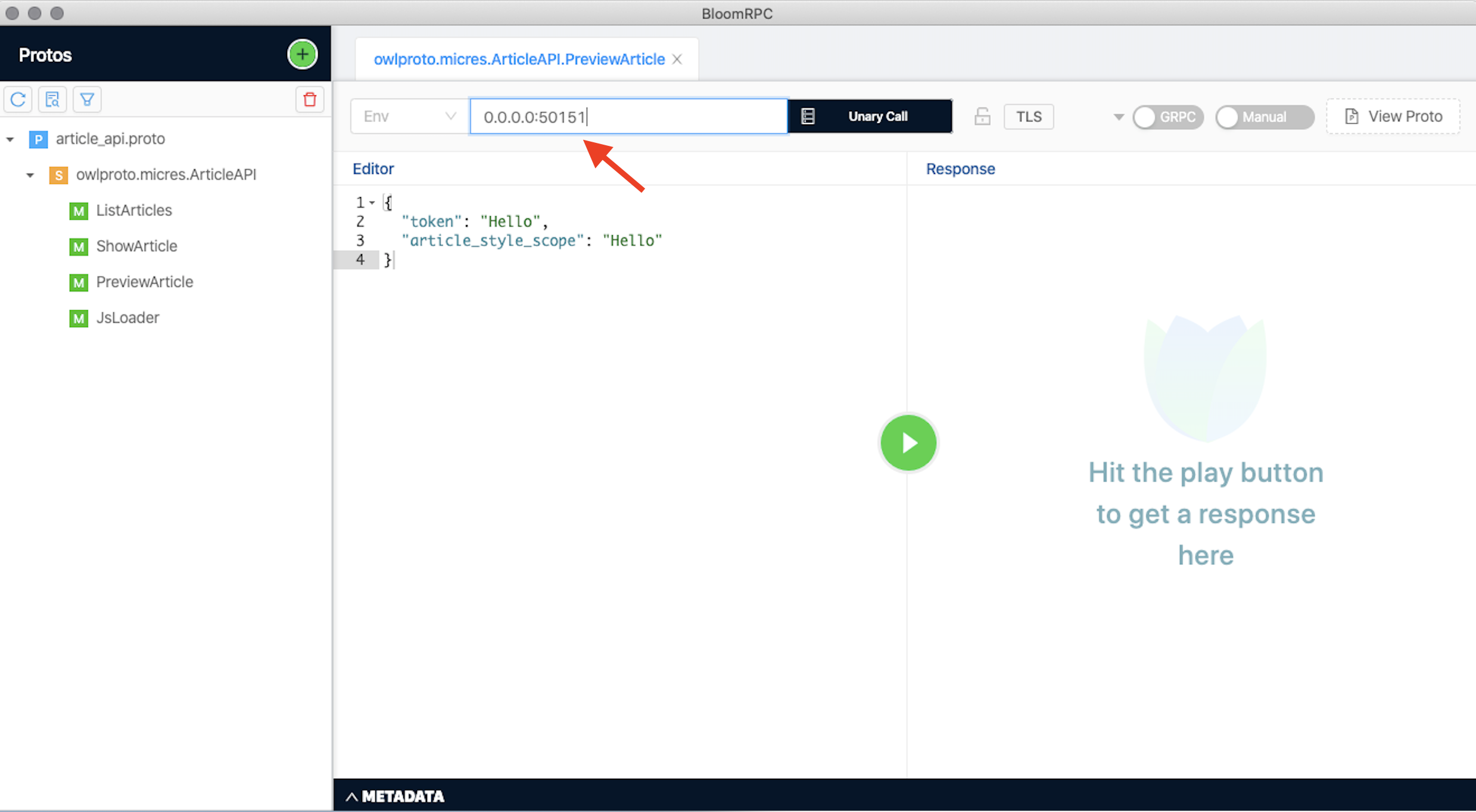
Task: Click the red trash delete icon
Action: [x=310, y=99]
